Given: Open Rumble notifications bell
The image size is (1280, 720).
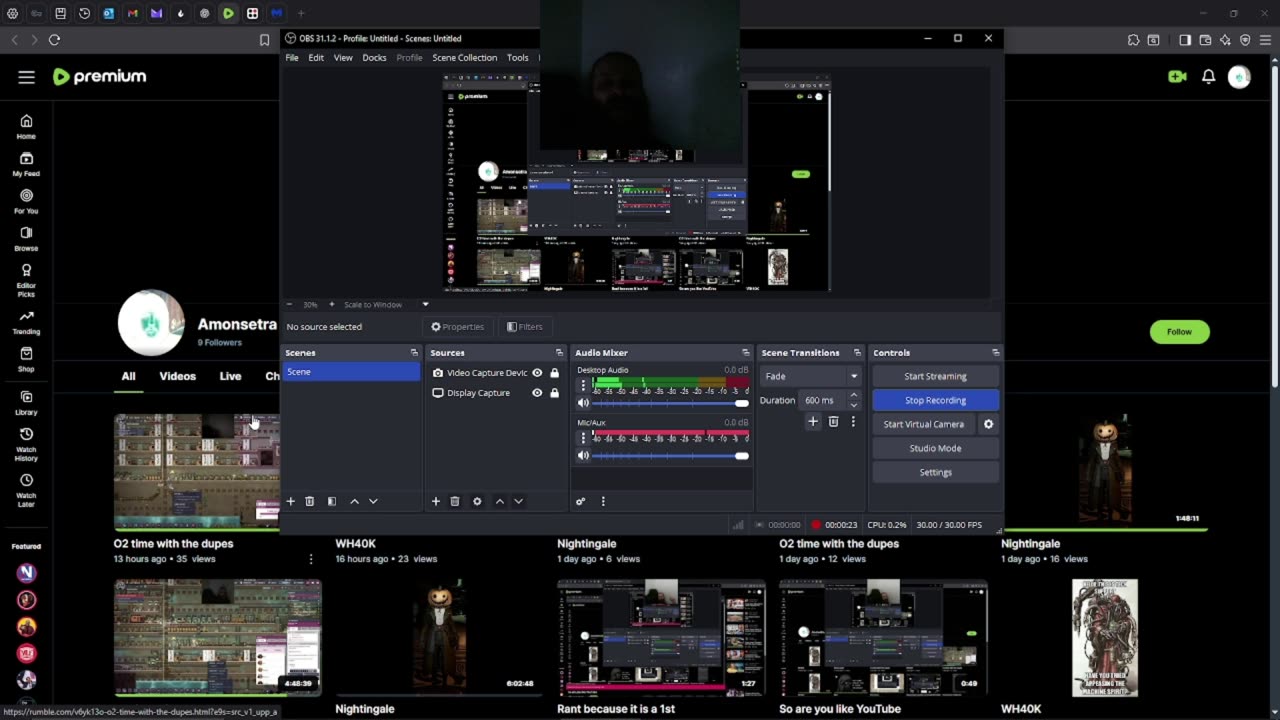Looking at the screenshot, I should pyautogui.click(x=1208, y=77).
